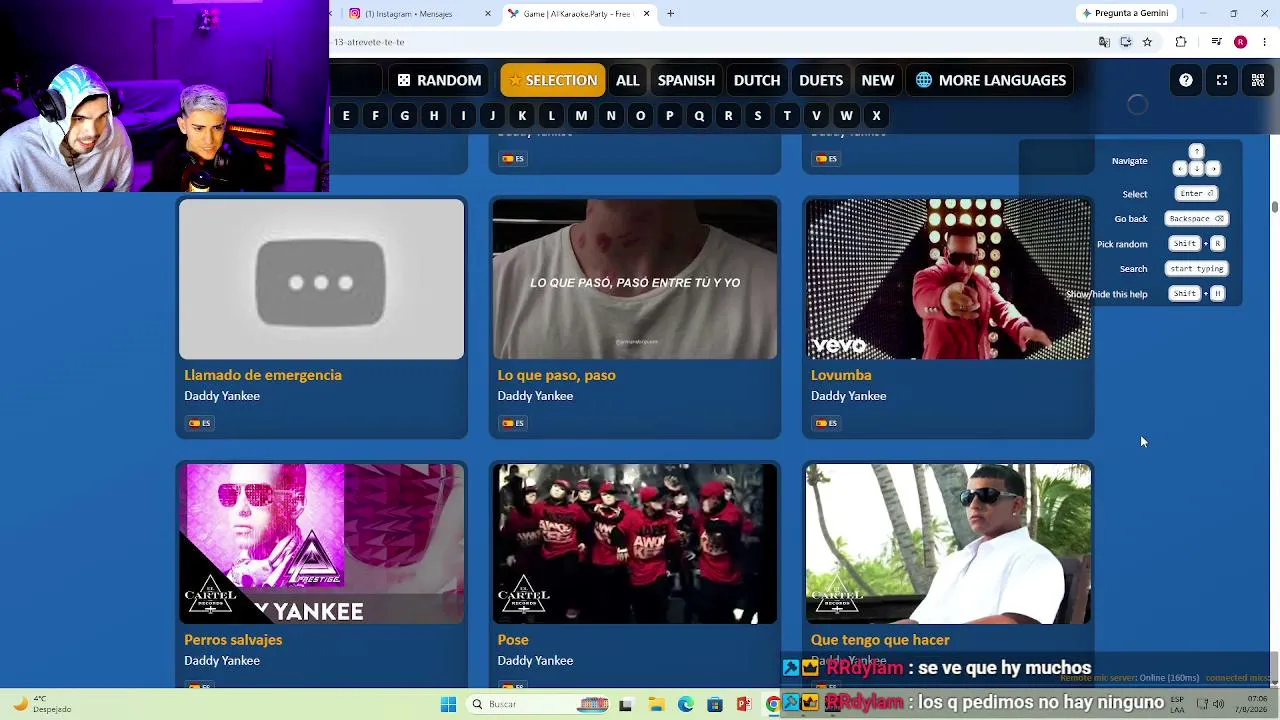1280x720 pixels.
Task: Show the Duets category
Action: pyautogui.click(x=821, y=80)
